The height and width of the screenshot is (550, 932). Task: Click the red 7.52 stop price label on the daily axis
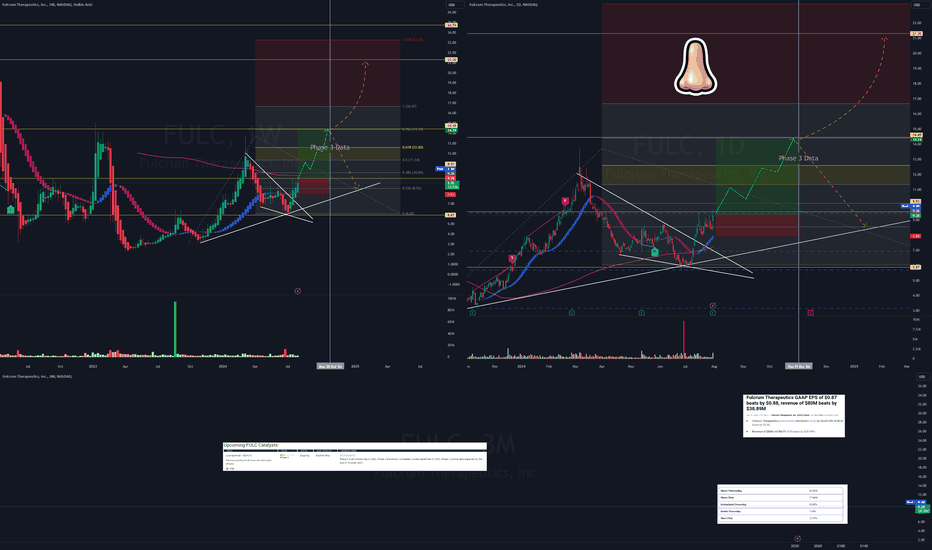[916, 236]
